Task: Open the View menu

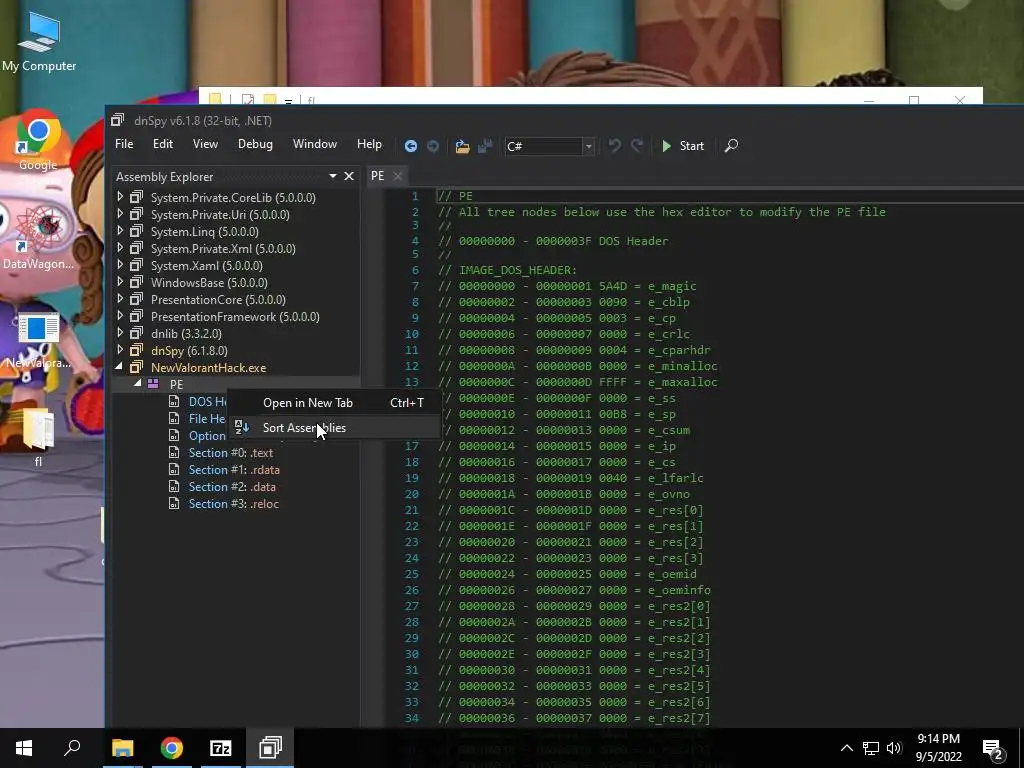Action: [205, 144]
